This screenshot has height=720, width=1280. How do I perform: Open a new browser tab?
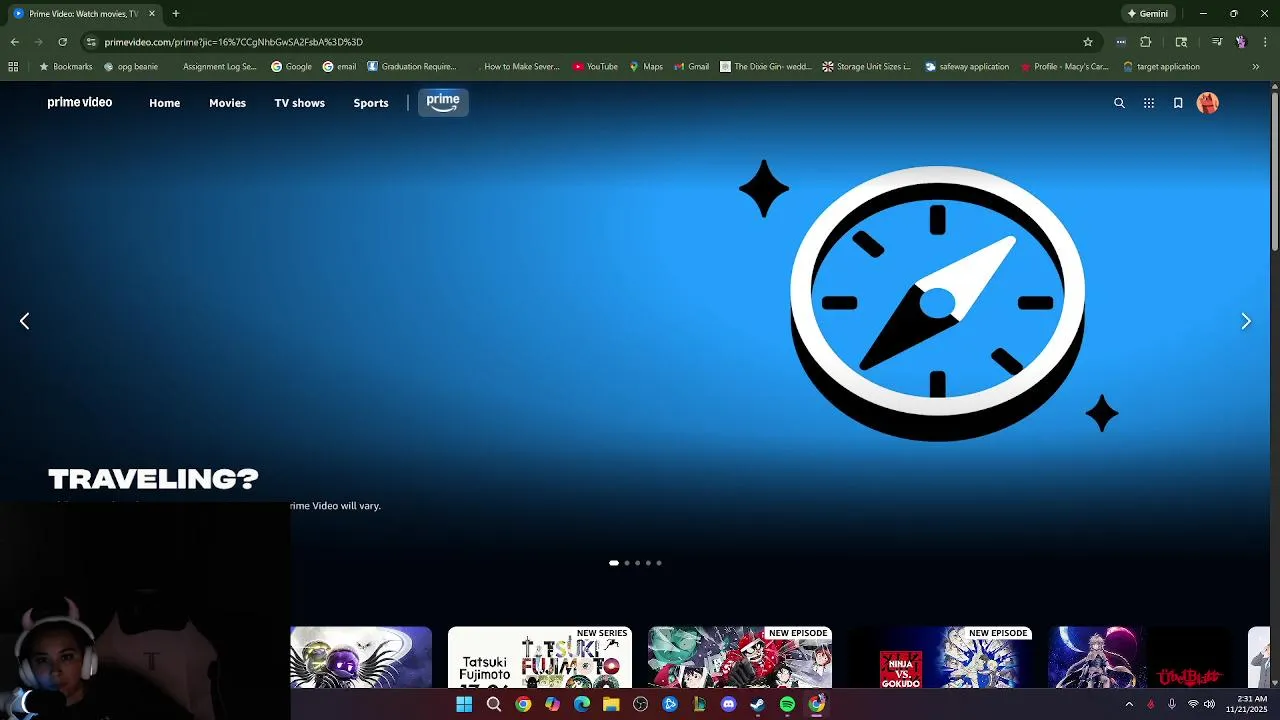pyautogui.click(x=175, y=14)
